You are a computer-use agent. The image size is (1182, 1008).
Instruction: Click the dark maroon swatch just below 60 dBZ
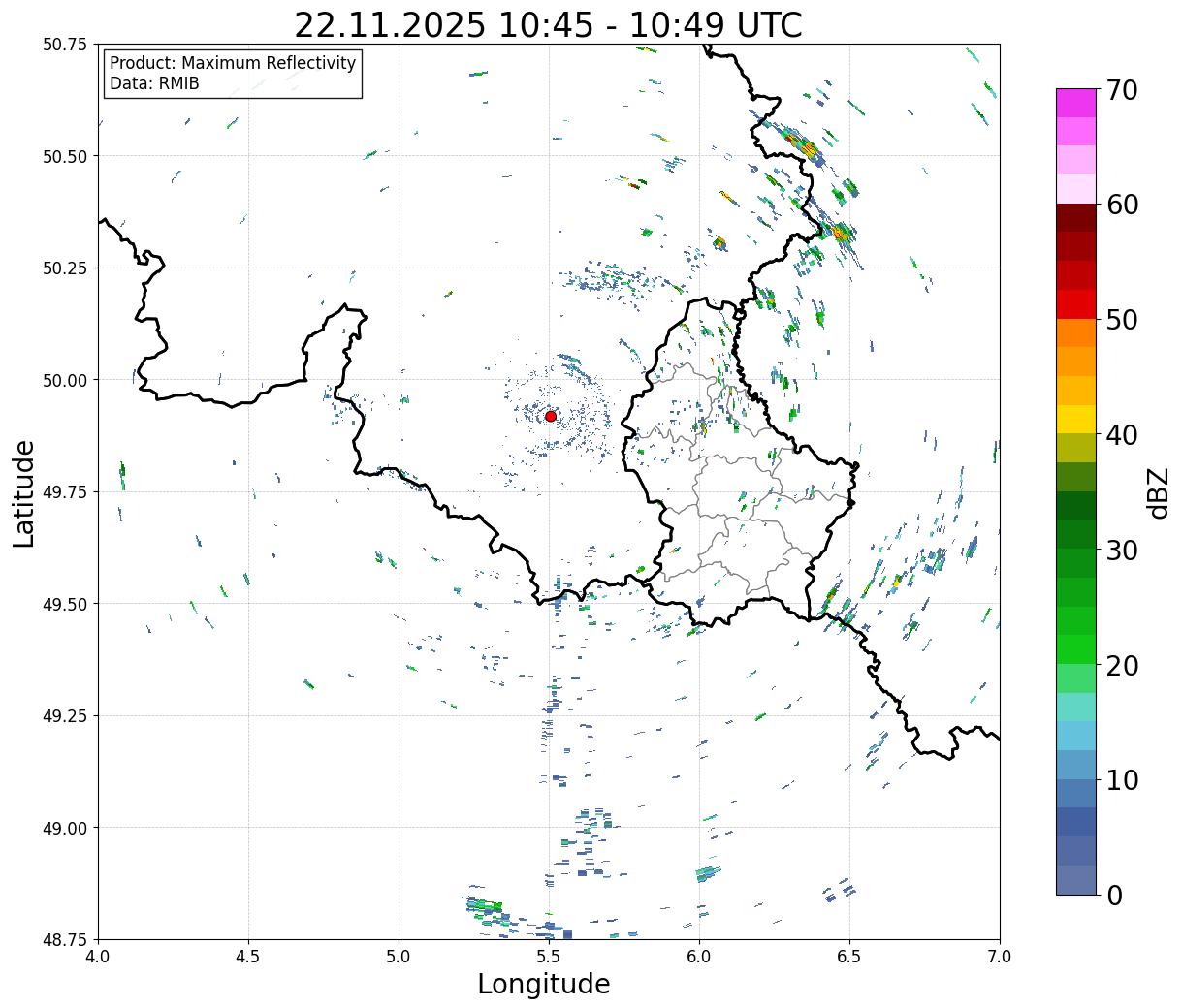1076,218
